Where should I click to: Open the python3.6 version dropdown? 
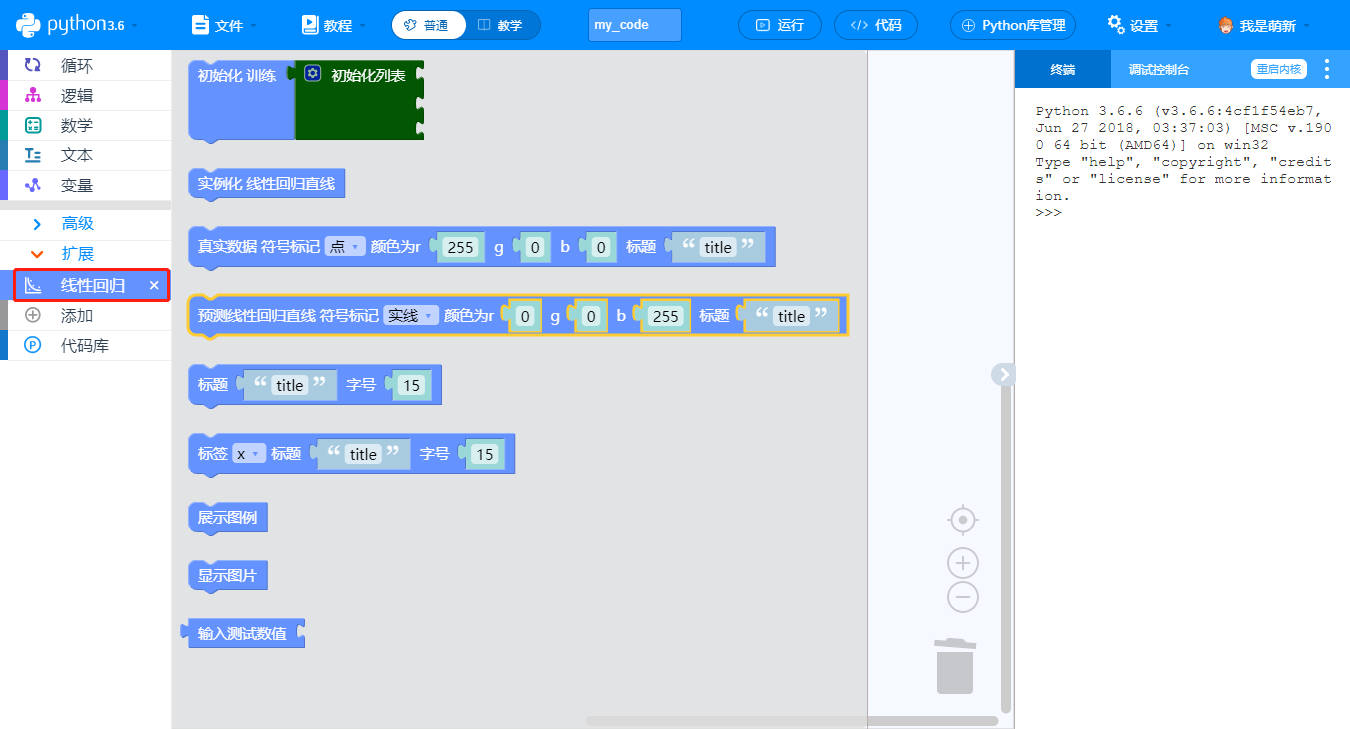pos(78,25)
